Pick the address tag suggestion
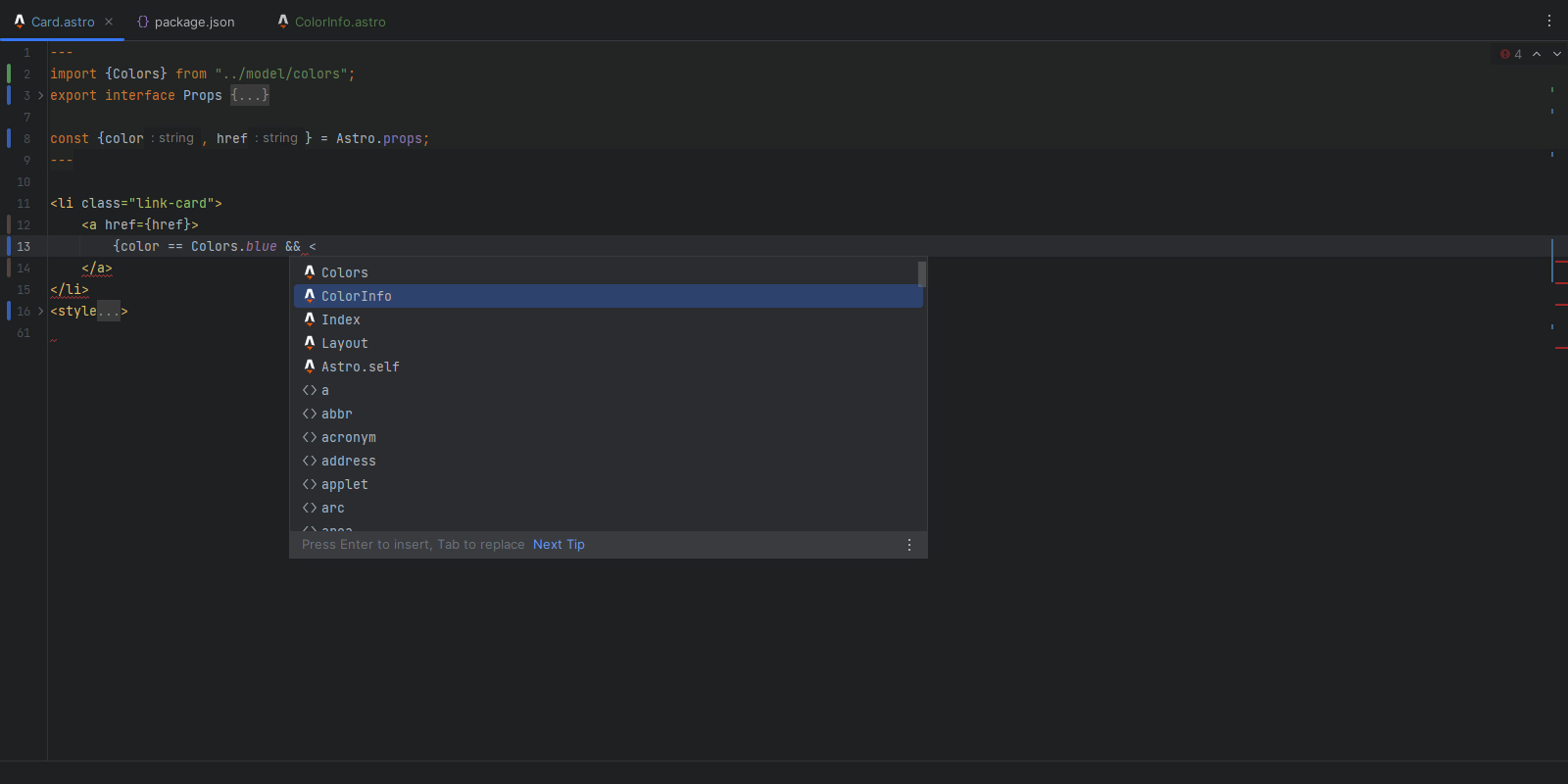 click(349, 461)
